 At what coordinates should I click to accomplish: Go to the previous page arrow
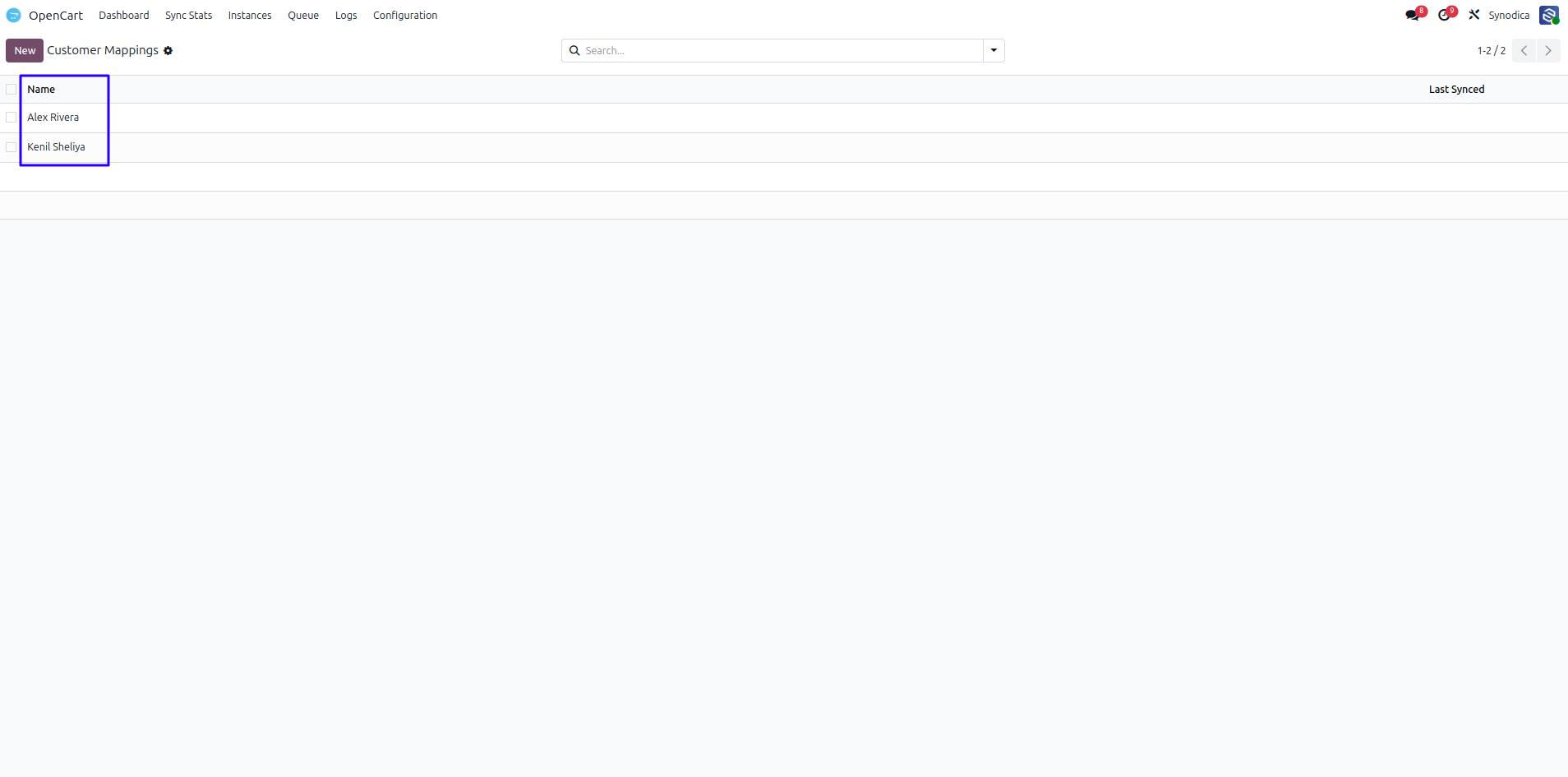pos(1524,51)
